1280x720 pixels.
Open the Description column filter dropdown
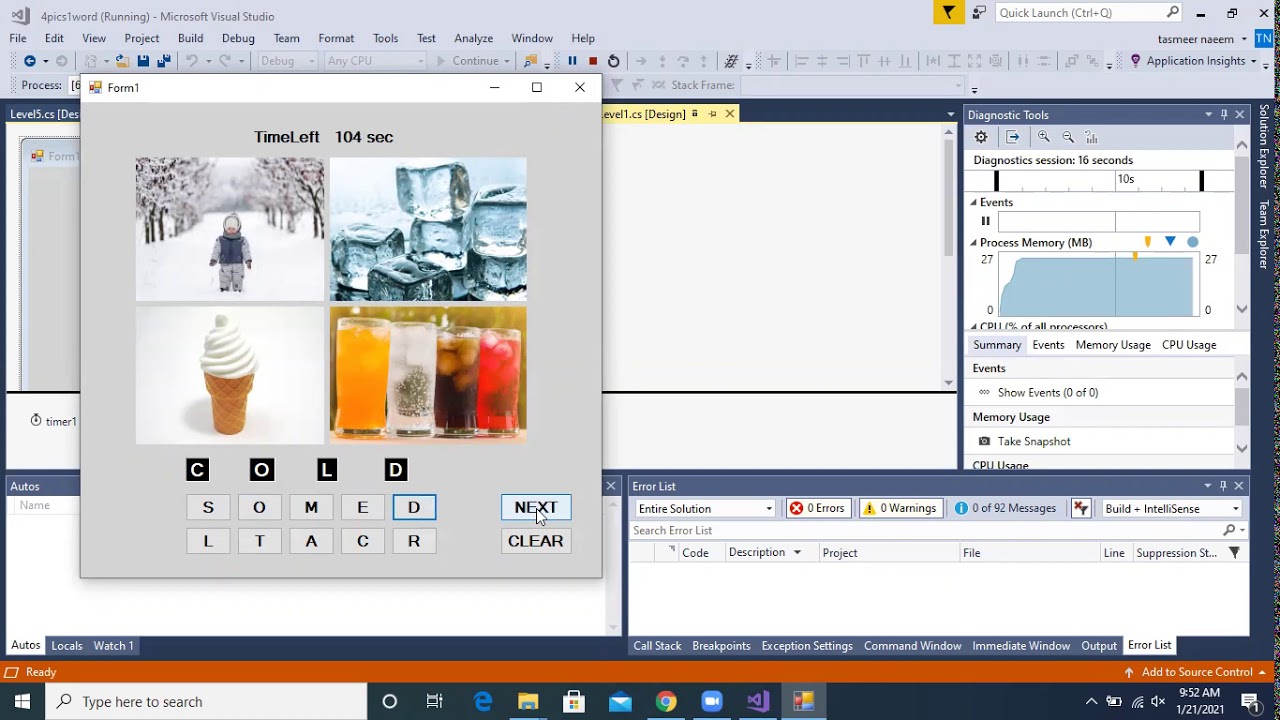(x=797, y=552)
